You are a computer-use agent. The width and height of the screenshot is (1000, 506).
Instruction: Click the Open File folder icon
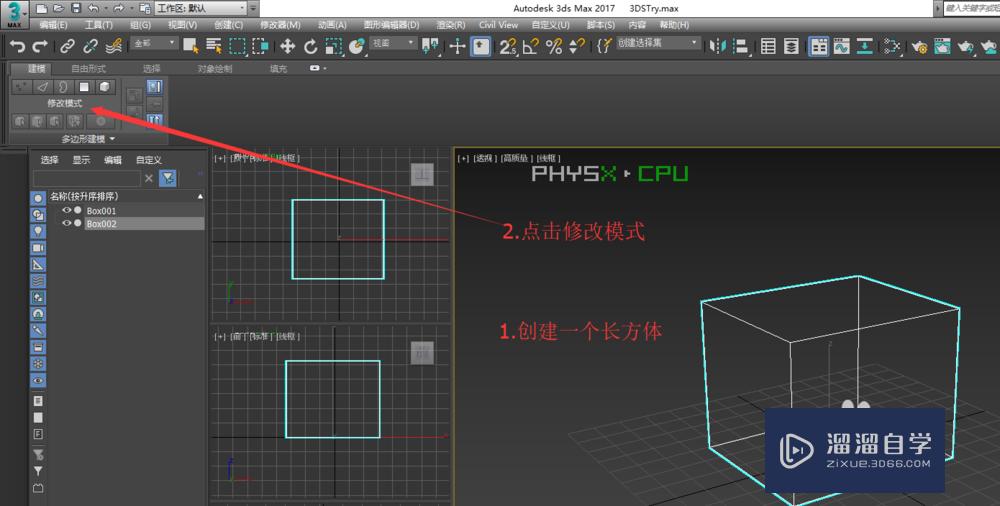coord(59,8)
